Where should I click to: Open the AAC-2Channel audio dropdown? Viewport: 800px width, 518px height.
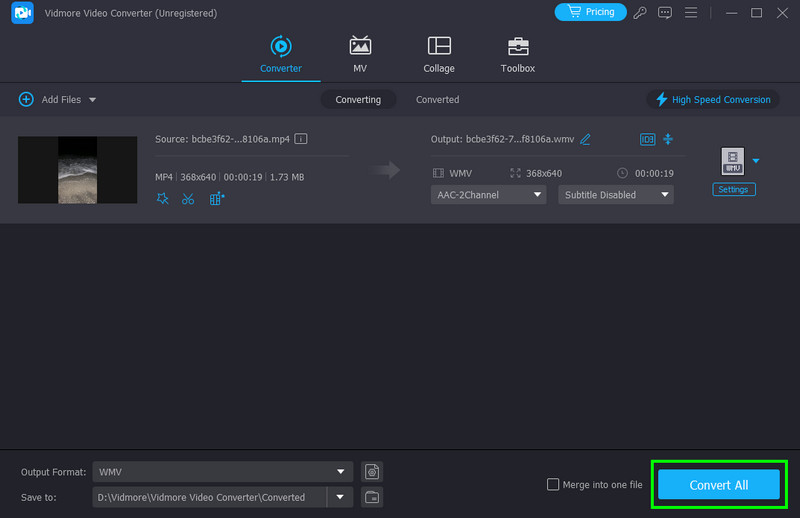[x=488, y=195]
